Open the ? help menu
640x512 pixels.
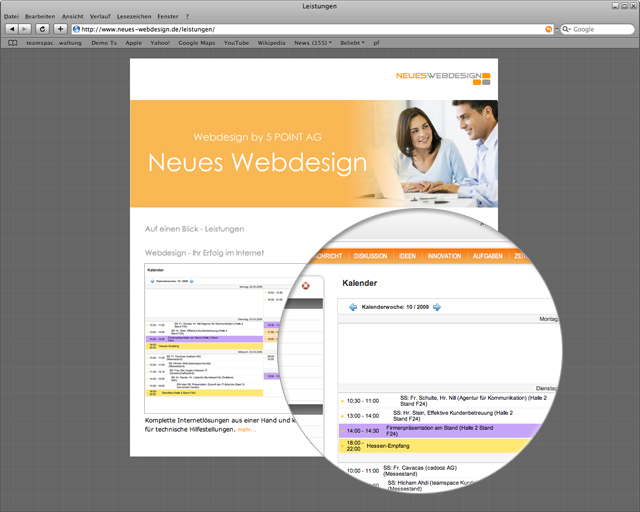click(x=187, y=16)
